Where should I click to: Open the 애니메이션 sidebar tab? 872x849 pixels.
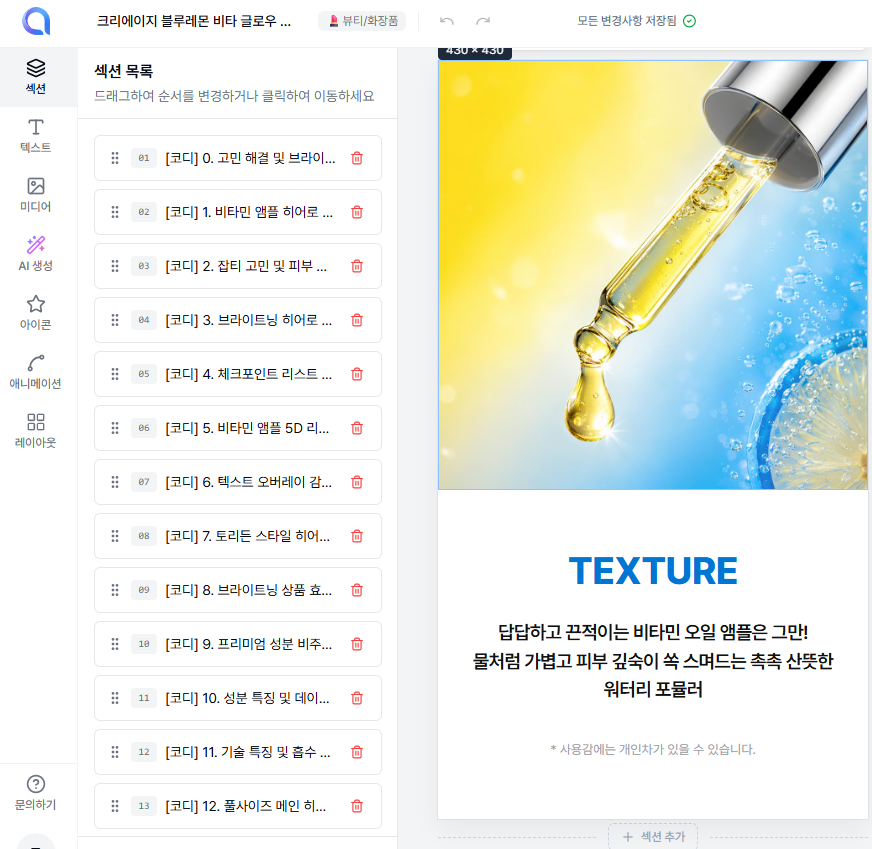point(36,371)
